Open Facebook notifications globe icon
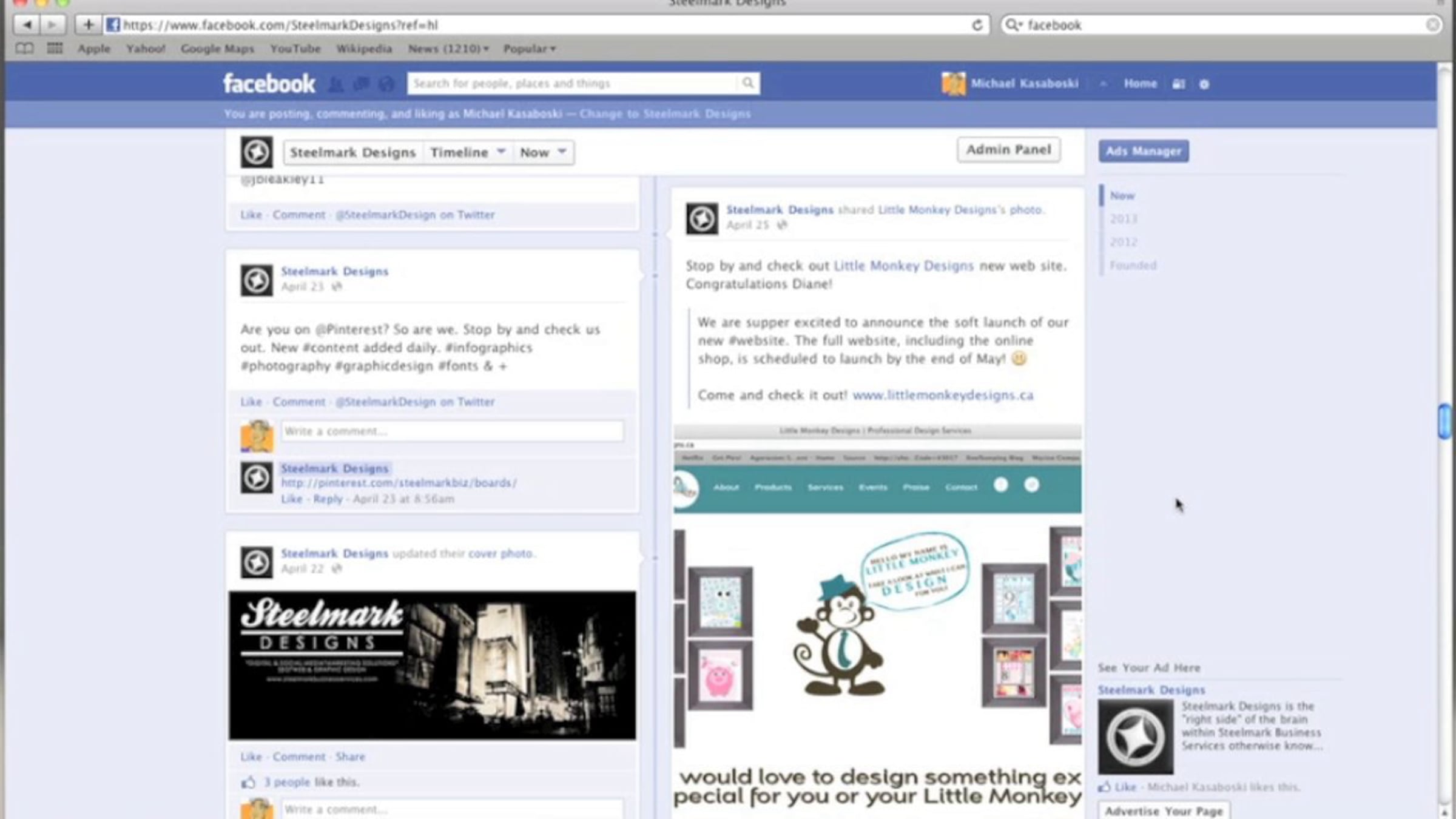The height and width of the screenshot is (819, 1456). [x=386, y=84]
